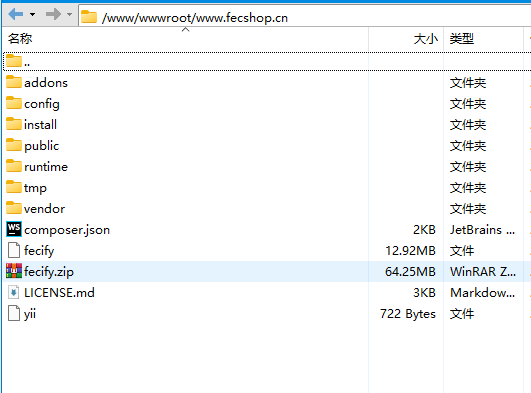Toggle sort order caret above 名称 column
Image resolution: width=531 pixels, height=393 pixels.
pyautogui.click(x=186, y=30)
